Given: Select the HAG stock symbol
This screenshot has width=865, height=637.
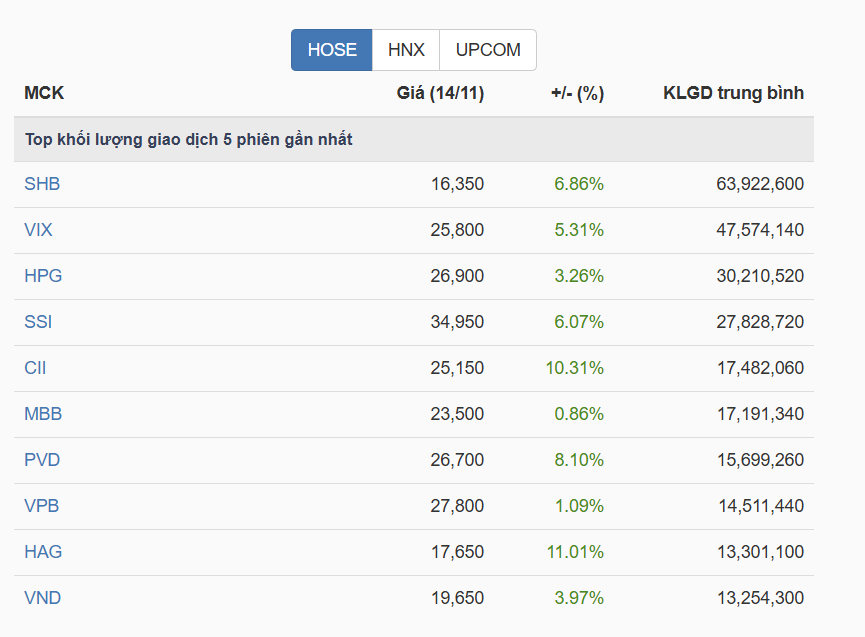Looking at the screenshot, I should click(x=43, y=552).
